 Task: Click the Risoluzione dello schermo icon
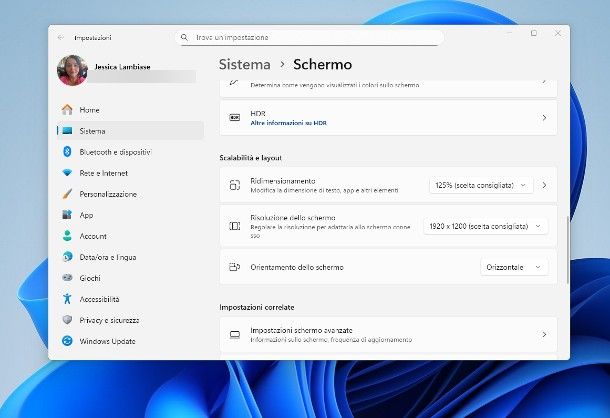(235, 226)
